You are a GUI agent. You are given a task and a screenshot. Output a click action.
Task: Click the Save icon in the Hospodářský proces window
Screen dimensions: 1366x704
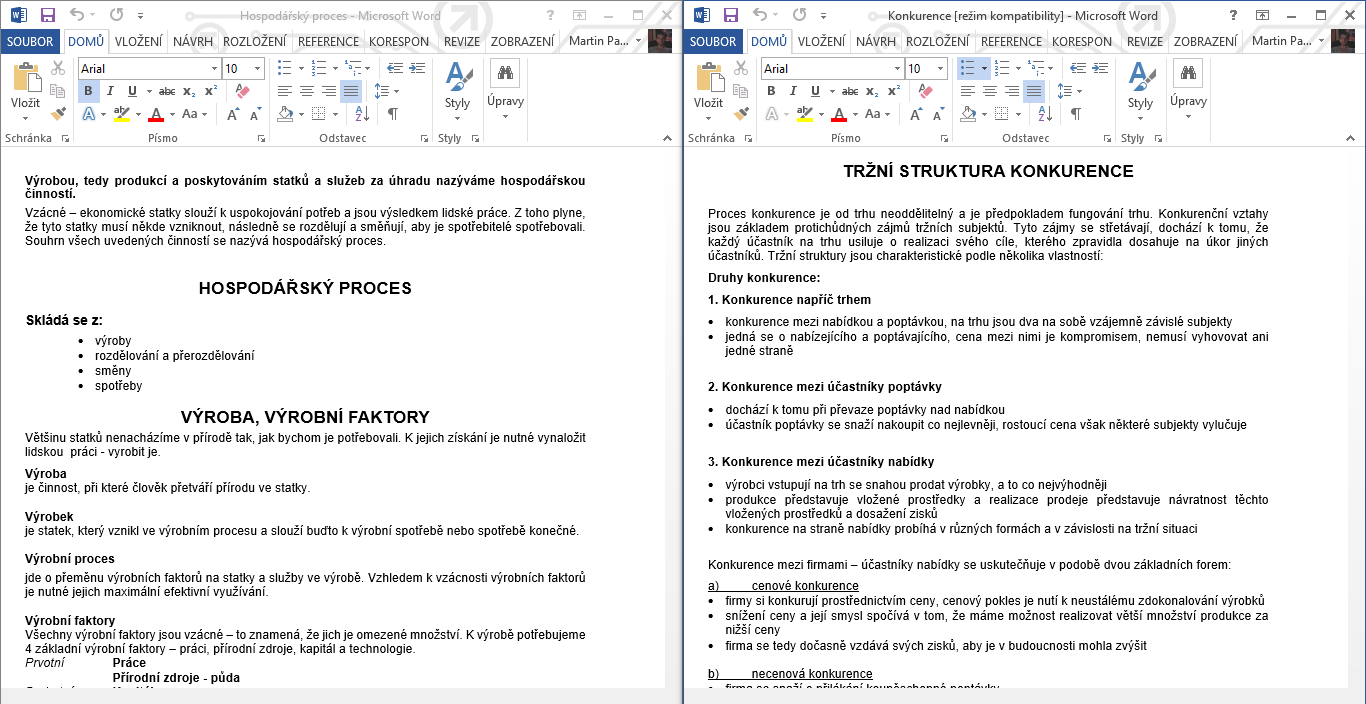coord(47,15)
